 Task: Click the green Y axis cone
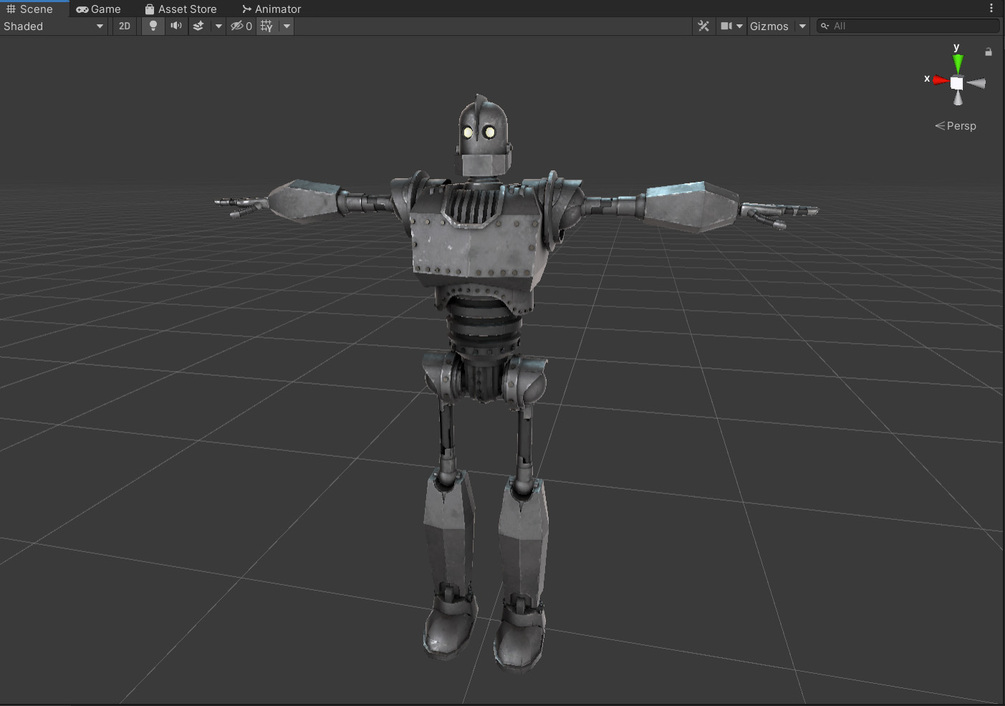(x=957, y=63)
